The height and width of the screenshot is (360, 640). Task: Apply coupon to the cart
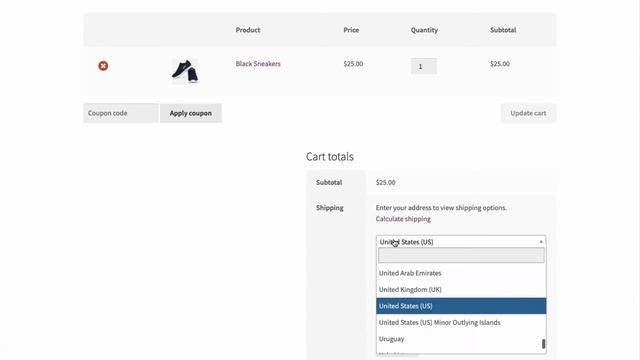[191, 113]
